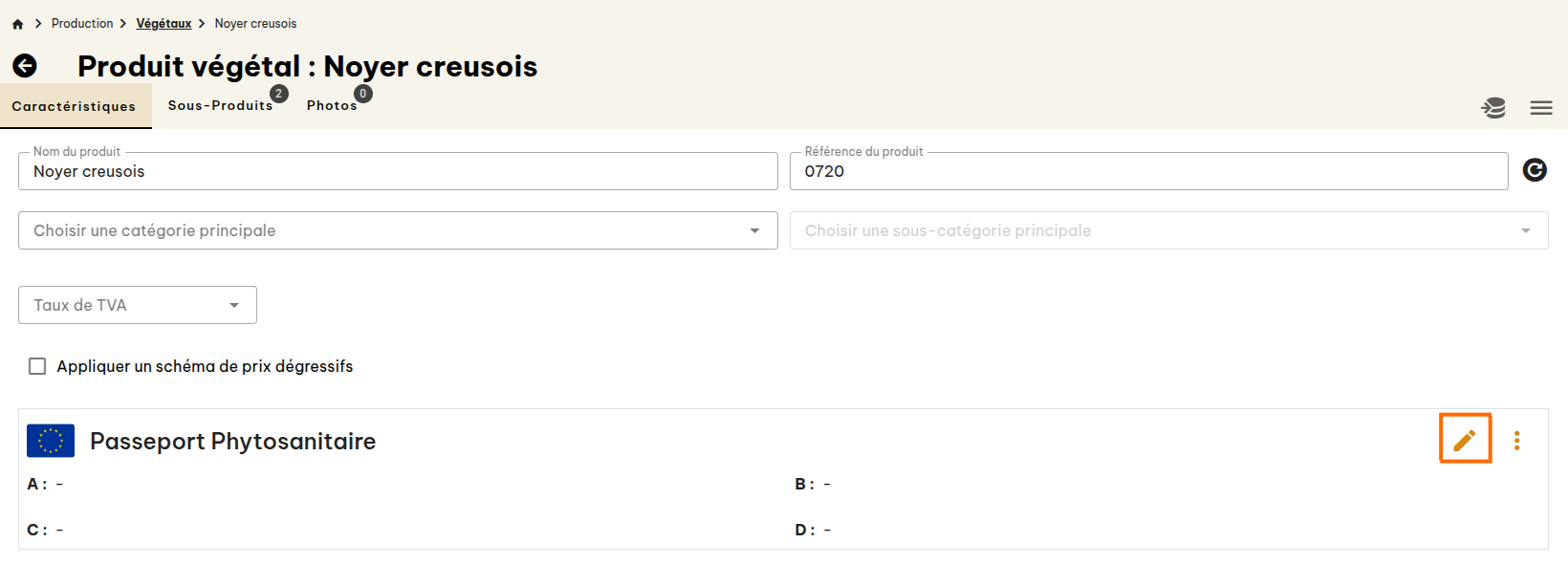Go back using the arrow icon
The height and width of the screenshot is (565, 1568).
pyautogui.click(x=25, y=66)
